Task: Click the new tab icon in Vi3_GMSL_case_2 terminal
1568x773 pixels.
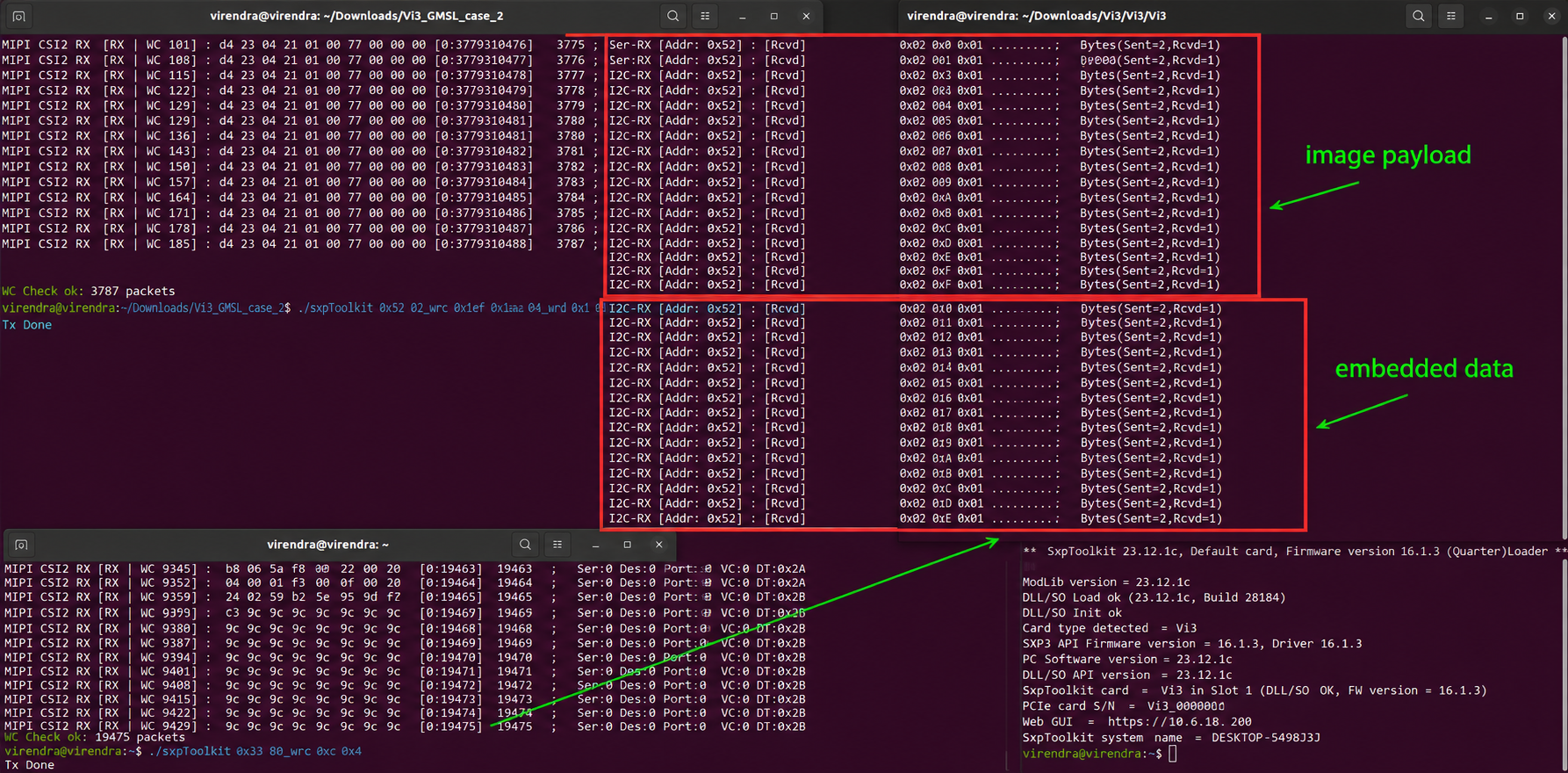Action: click(x=18, y=16)
